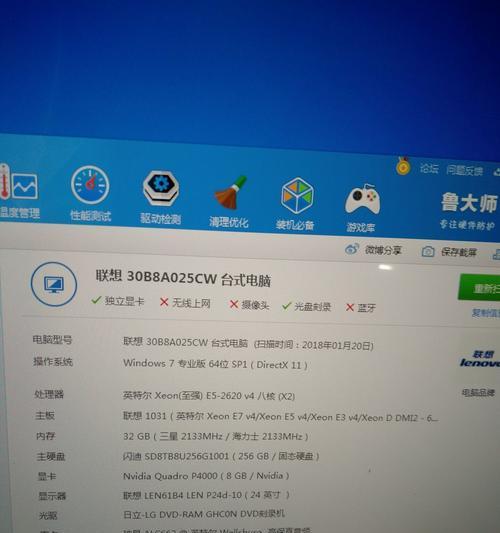Click the round computer monitor icon

(54, 284)
